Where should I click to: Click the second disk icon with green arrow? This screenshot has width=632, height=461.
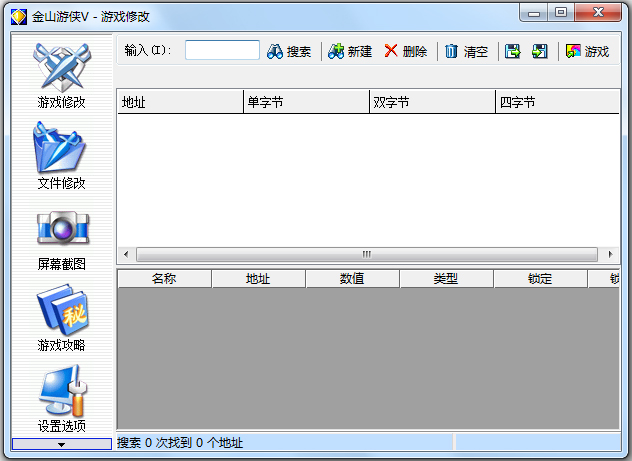point(540,51)
